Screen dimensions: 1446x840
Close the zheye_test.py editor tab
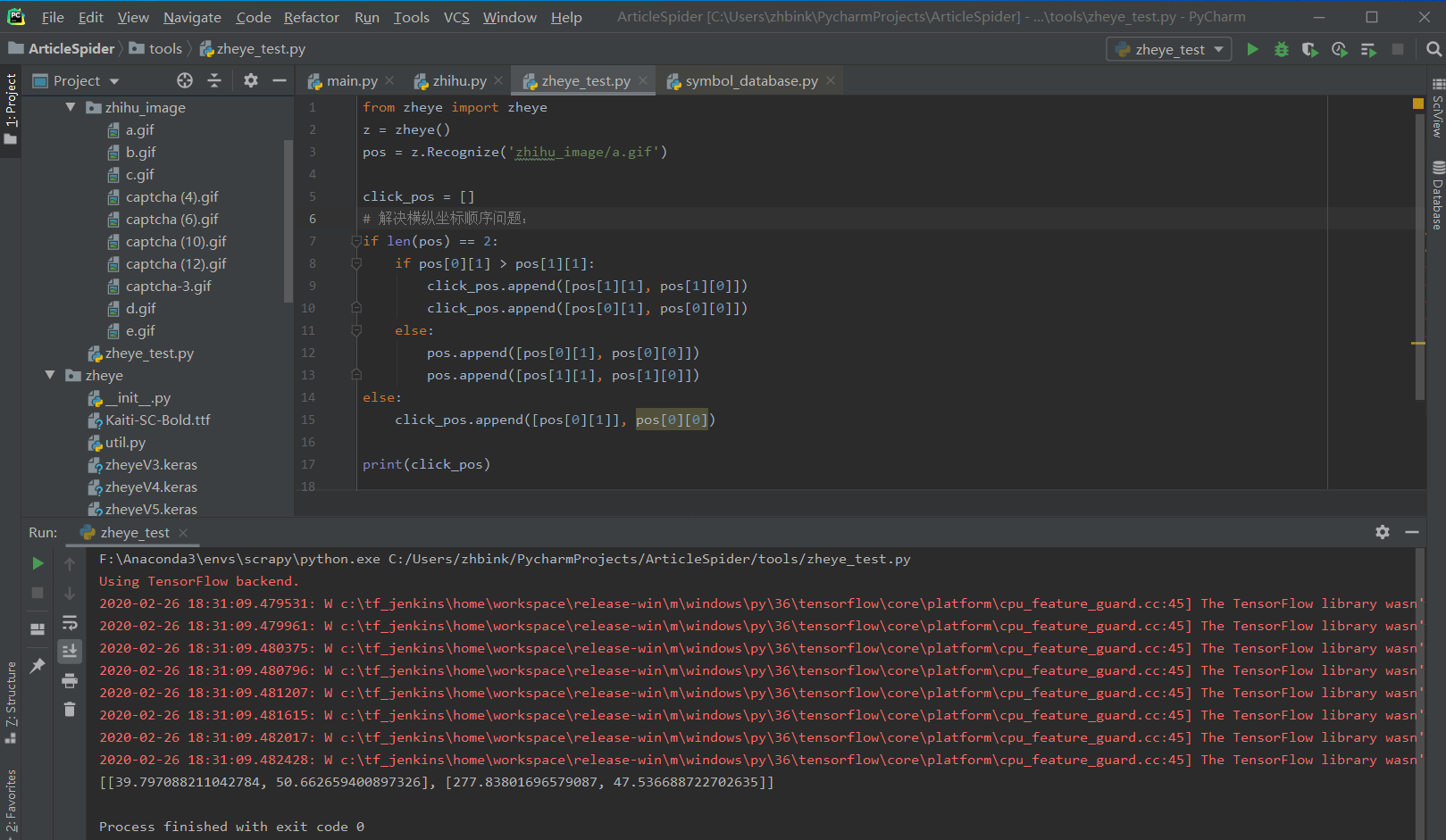[643, 80]
